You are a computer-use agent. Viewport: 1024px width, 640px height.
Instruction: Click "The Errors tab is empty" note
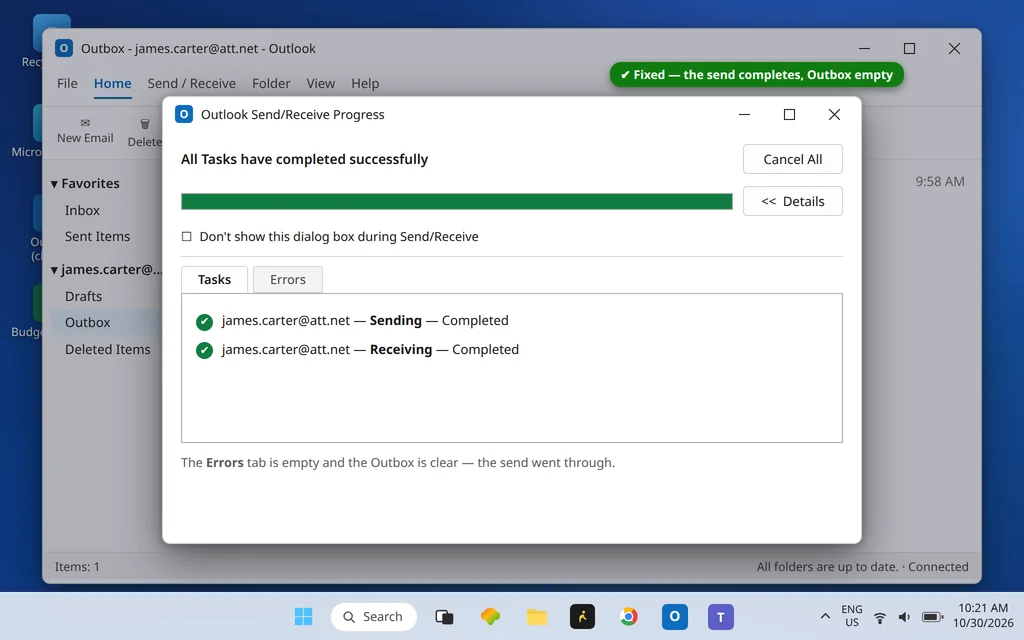(398, 462)
